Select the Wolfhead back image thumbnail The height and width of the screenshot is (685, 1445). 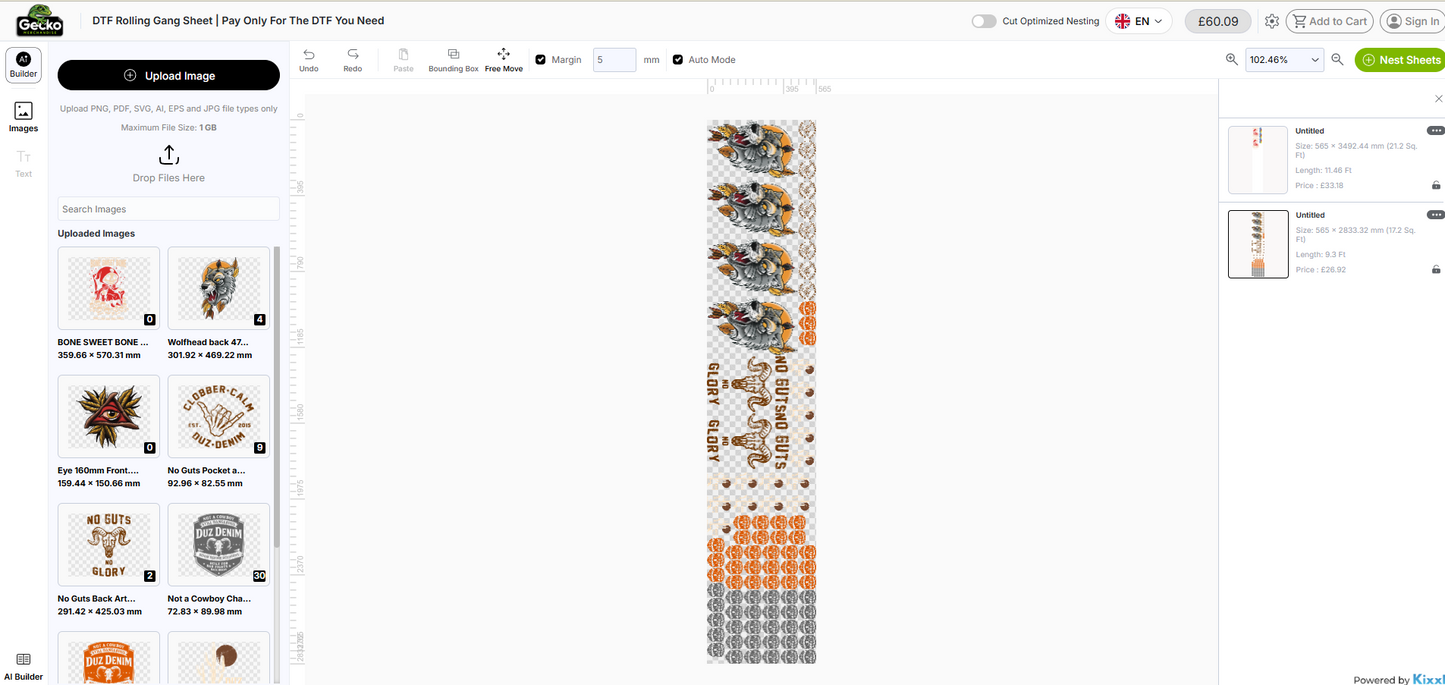coord(219,288)
